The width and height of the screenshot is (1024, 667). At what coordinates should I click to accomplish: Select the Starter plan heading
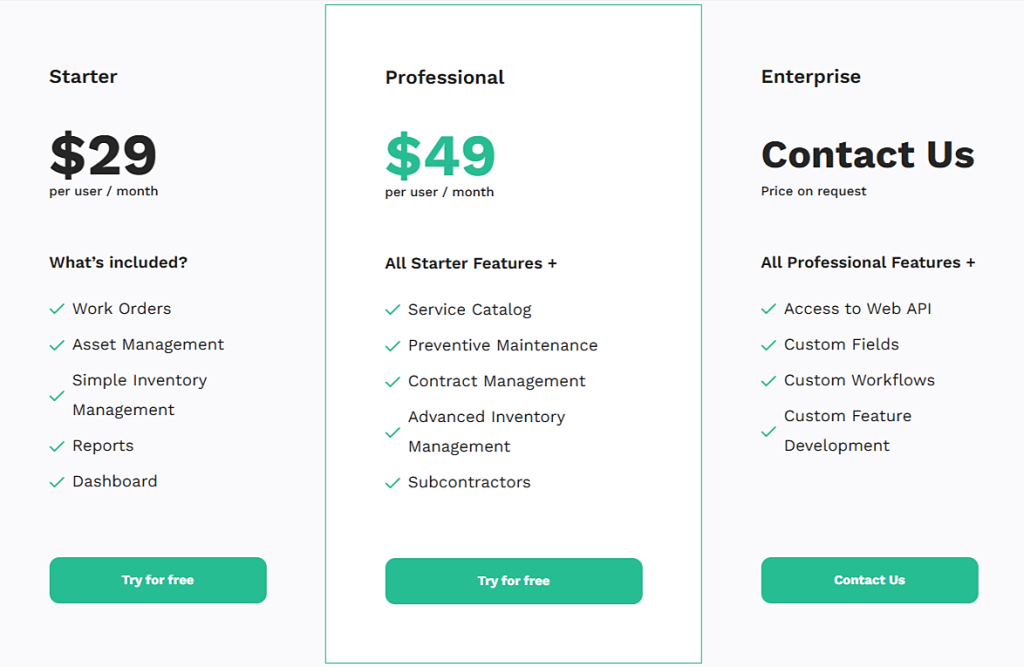pyautogui.click(x=83, y=76)
